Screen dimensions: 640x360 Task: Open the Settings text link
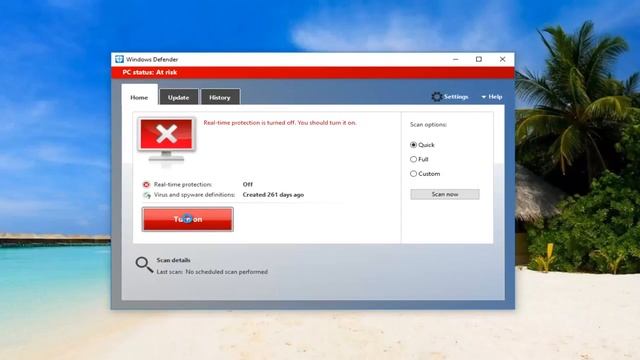click(456, 97)
